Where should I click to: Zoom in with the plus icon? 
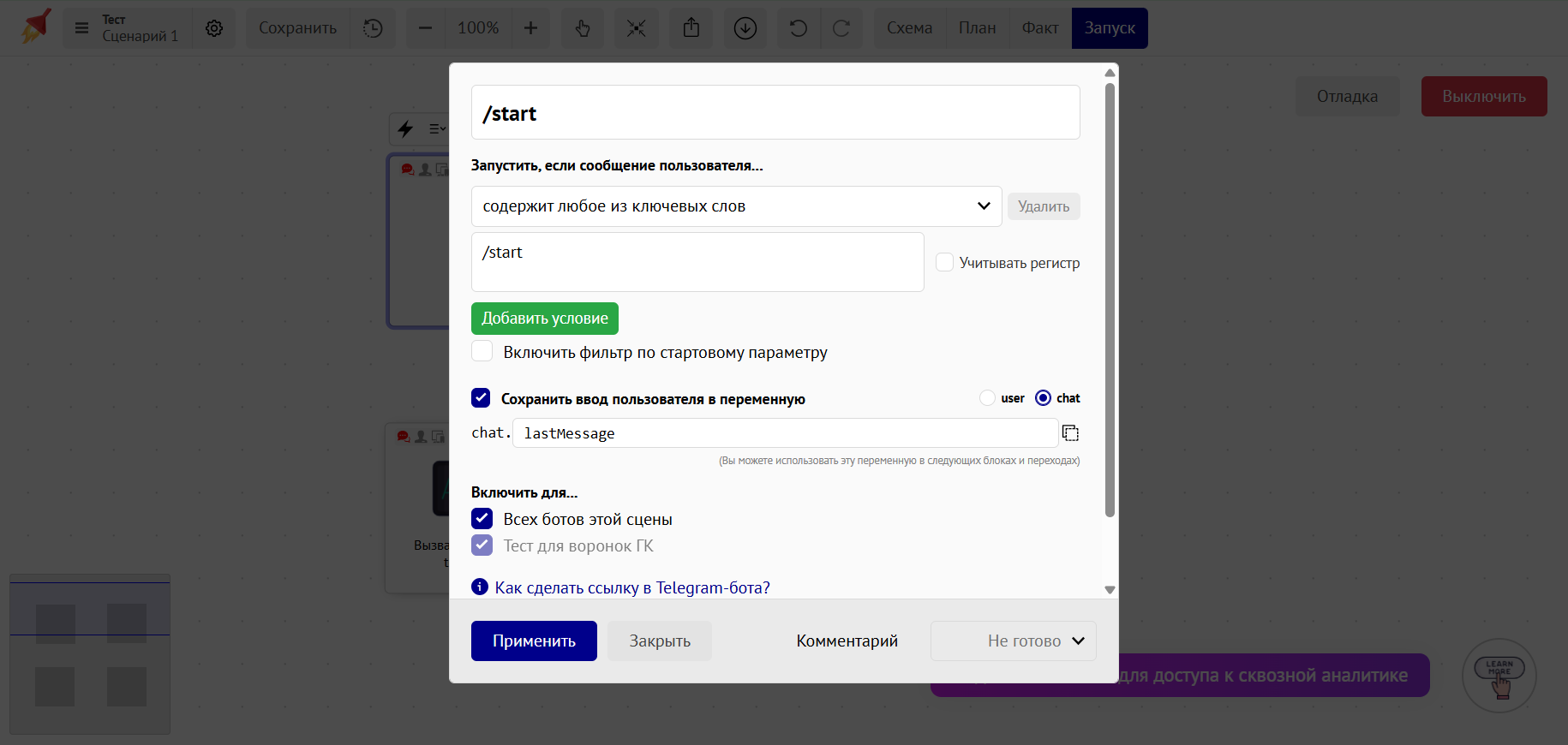(x=531, y=28)
